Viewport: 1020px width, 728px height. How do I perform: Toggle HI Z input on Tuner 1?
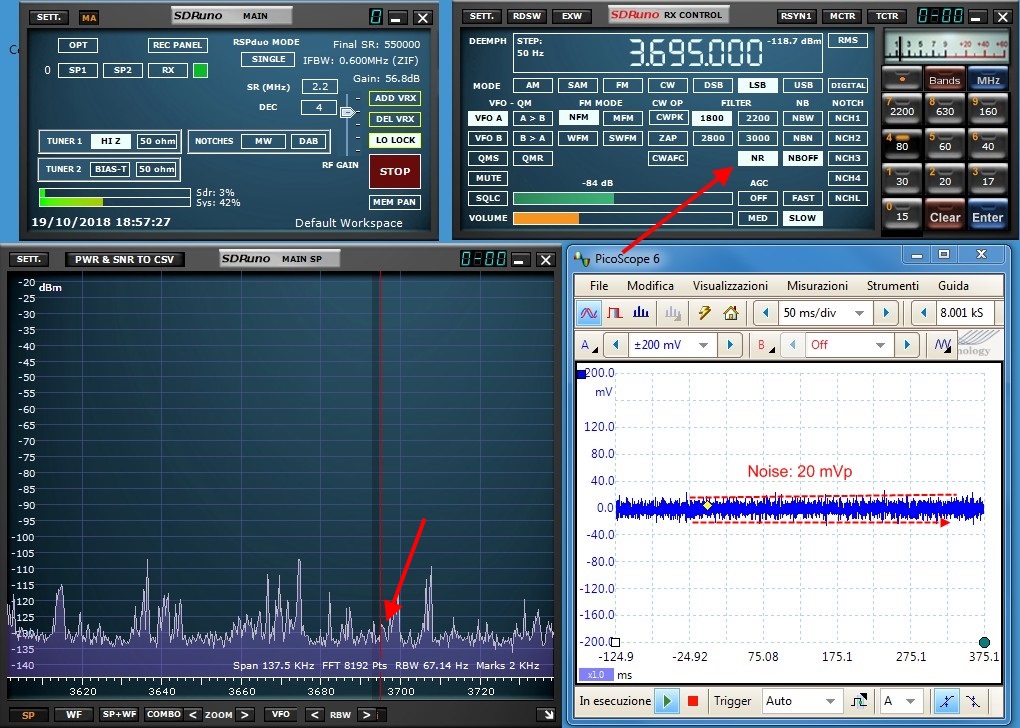(111, 141)
